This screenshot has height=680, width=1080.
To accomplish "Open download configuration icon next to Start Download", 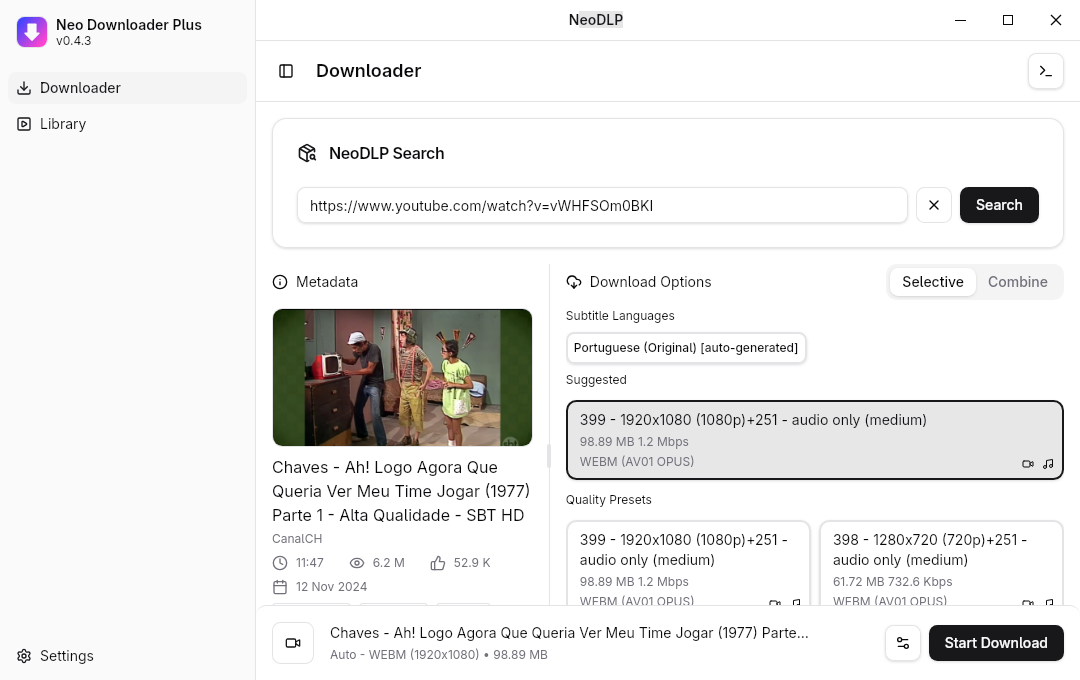I will (x=903, y=643).
